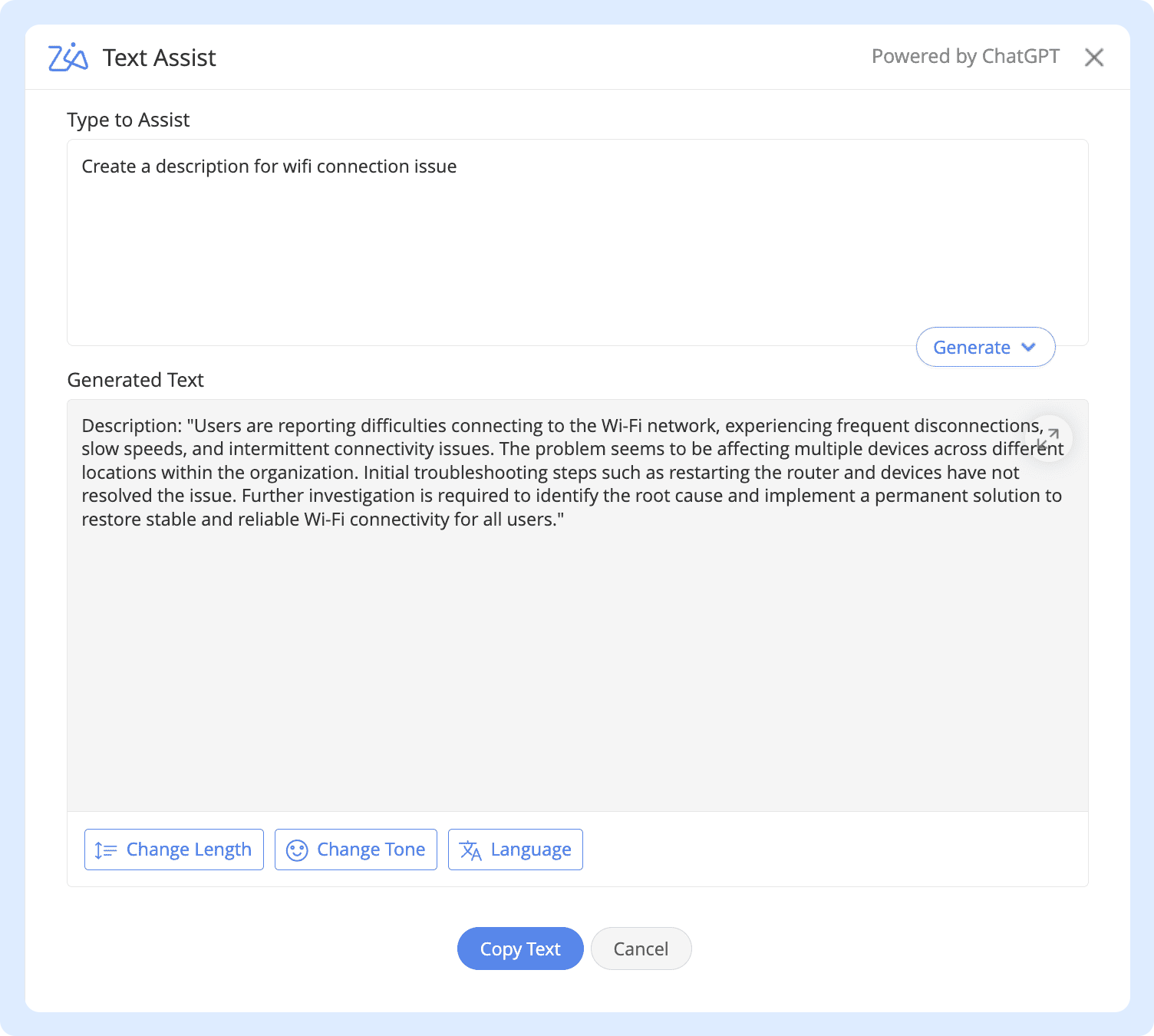Click the Zia assistant logo icon

68,56
